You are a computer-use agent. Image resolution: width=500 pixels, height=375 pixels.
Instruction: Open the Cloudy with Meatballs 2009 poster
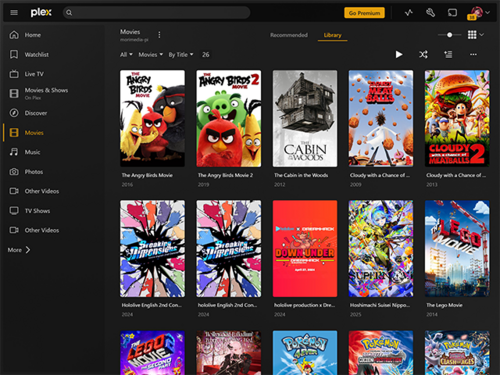tap(381, 118)
